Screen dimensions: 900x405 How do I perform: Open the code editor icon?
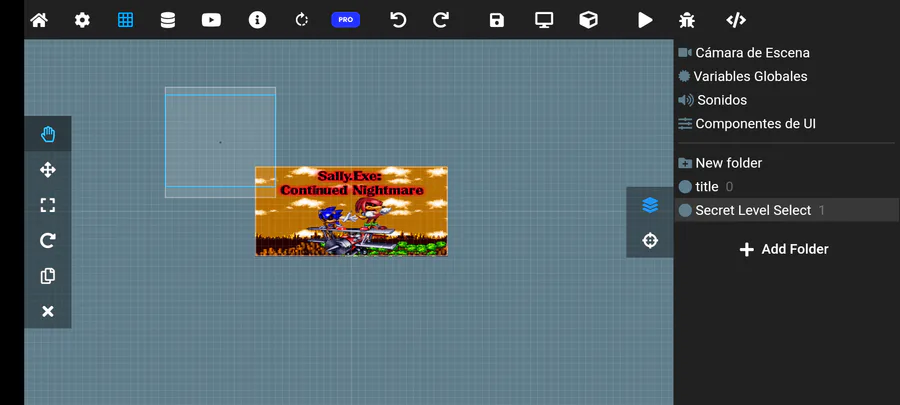coord(736,20)
